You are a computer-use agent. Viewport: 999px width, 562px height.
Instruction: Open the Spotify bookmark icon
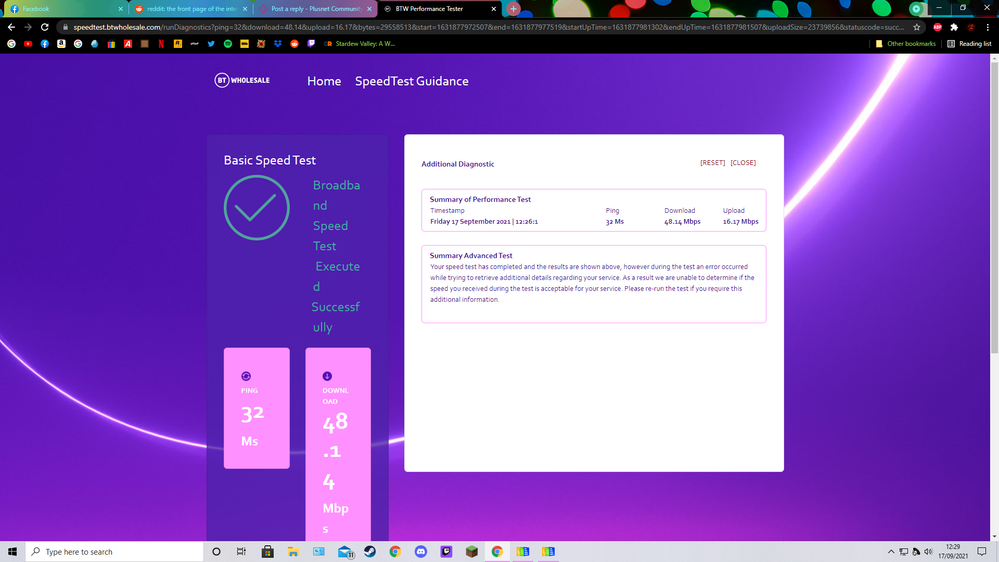(x=228, y=44)
